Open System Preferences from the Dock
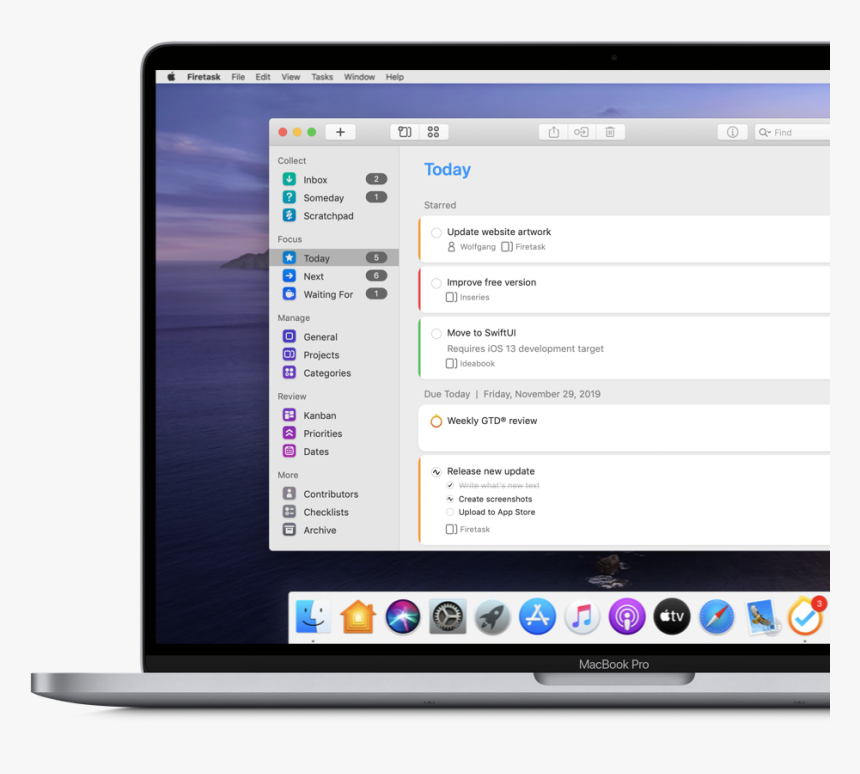The image size is (860, 774). (448, 617)
